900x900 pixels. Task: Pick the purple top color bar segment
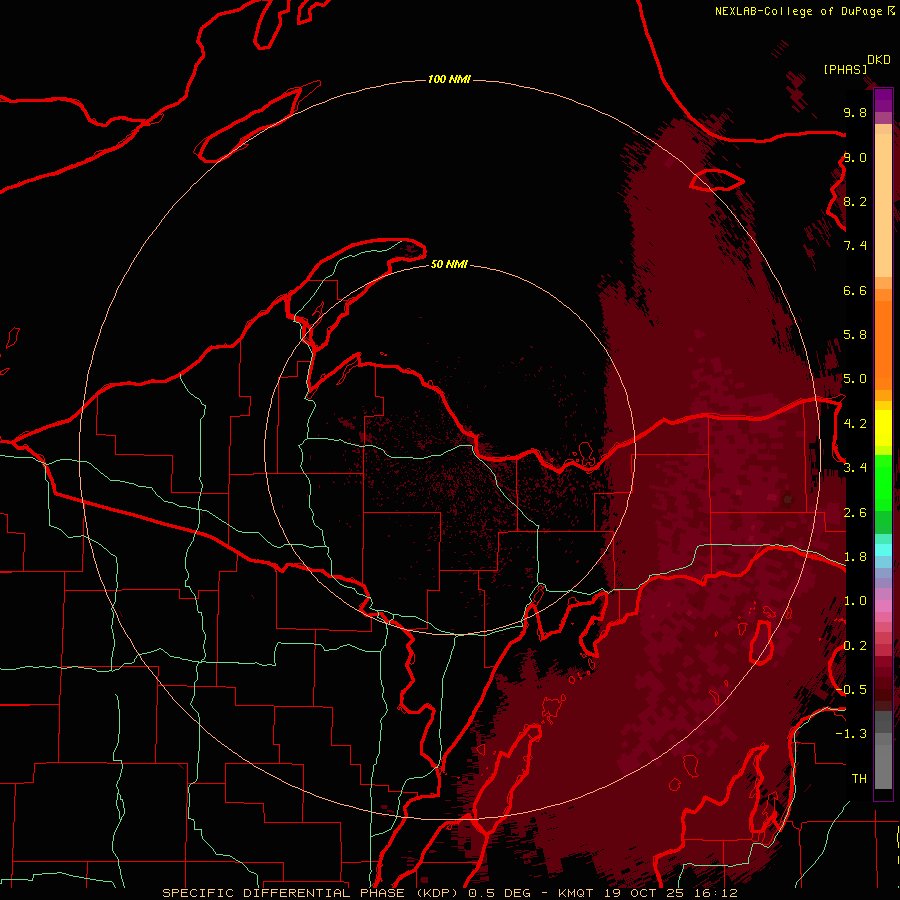[883, 100]
